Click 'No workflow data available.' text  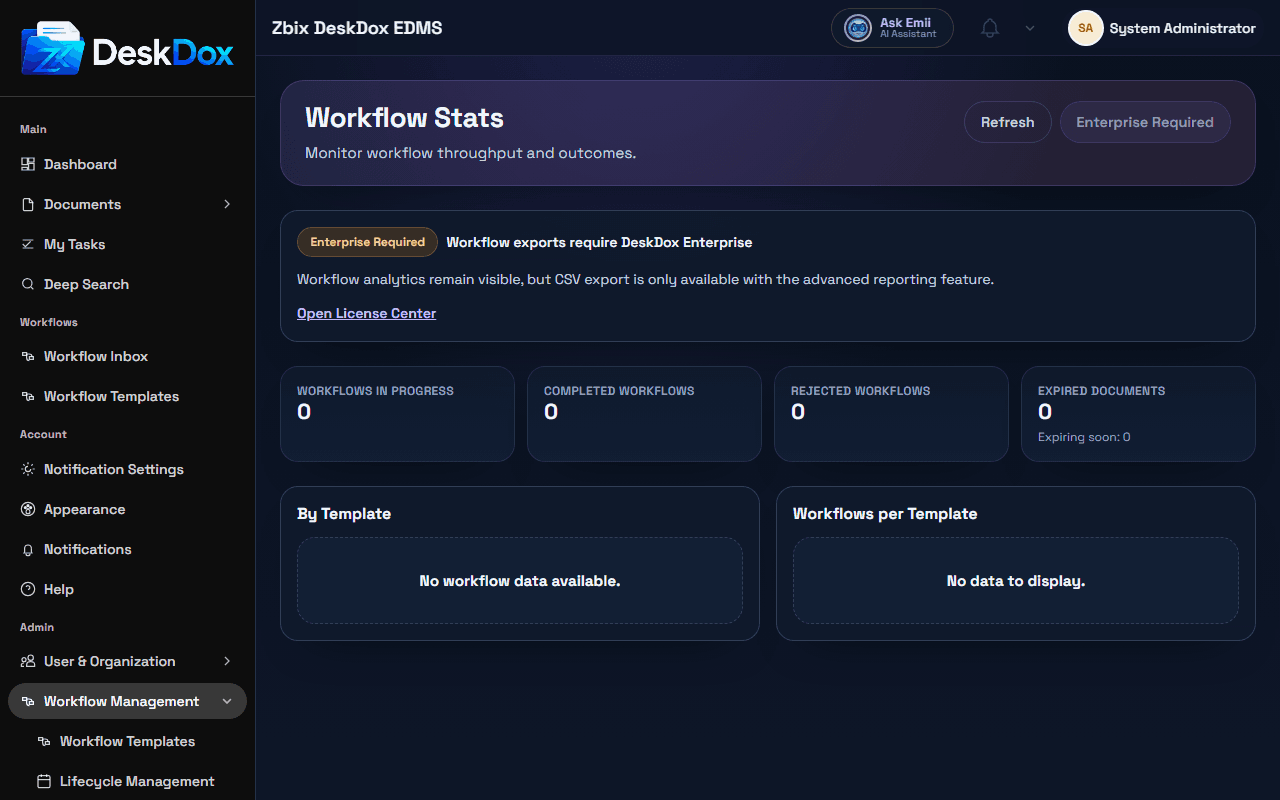(x=520, y=581)
